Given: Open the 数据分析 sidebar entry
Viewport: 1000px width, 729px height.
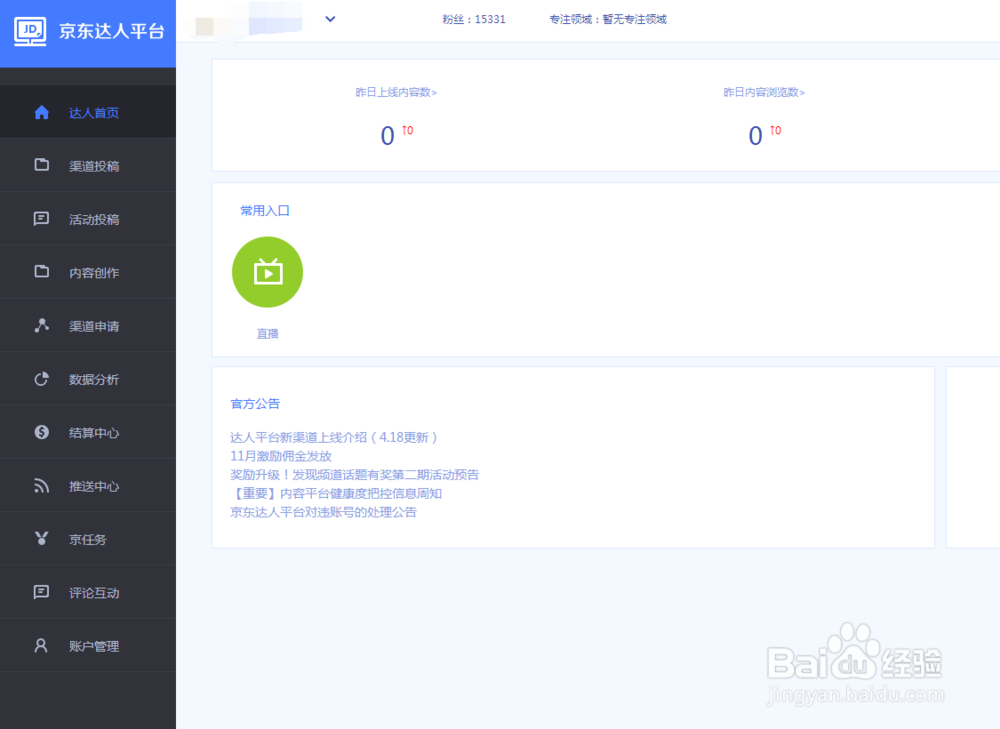Looking at the screenshot, I should (x=88, y=379).
